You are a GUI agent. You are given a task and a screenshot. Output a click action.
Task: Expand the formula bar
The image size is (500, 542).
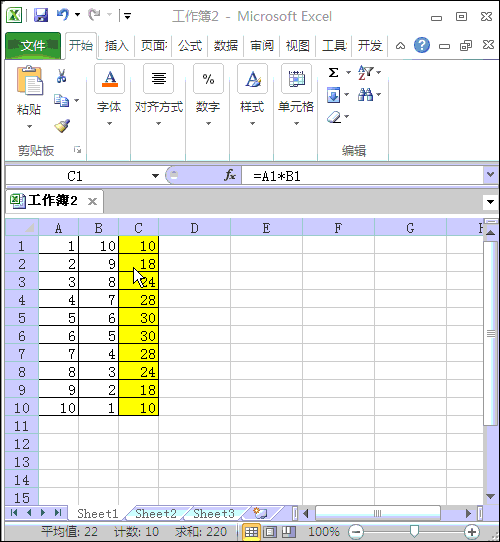pos(490,175)
